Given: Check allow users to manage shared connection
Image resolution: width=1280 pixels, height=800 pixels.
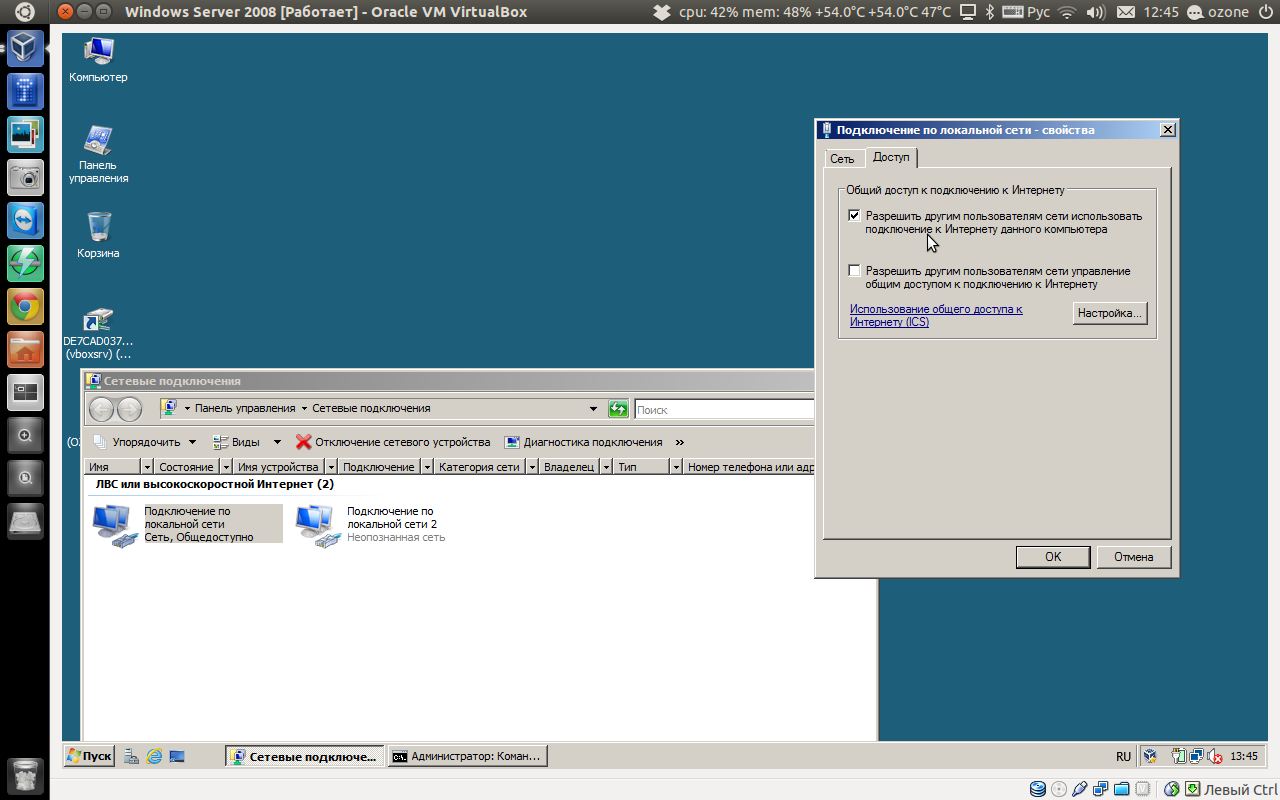Looking at the screenshot, I should click(x=854, y=270).
